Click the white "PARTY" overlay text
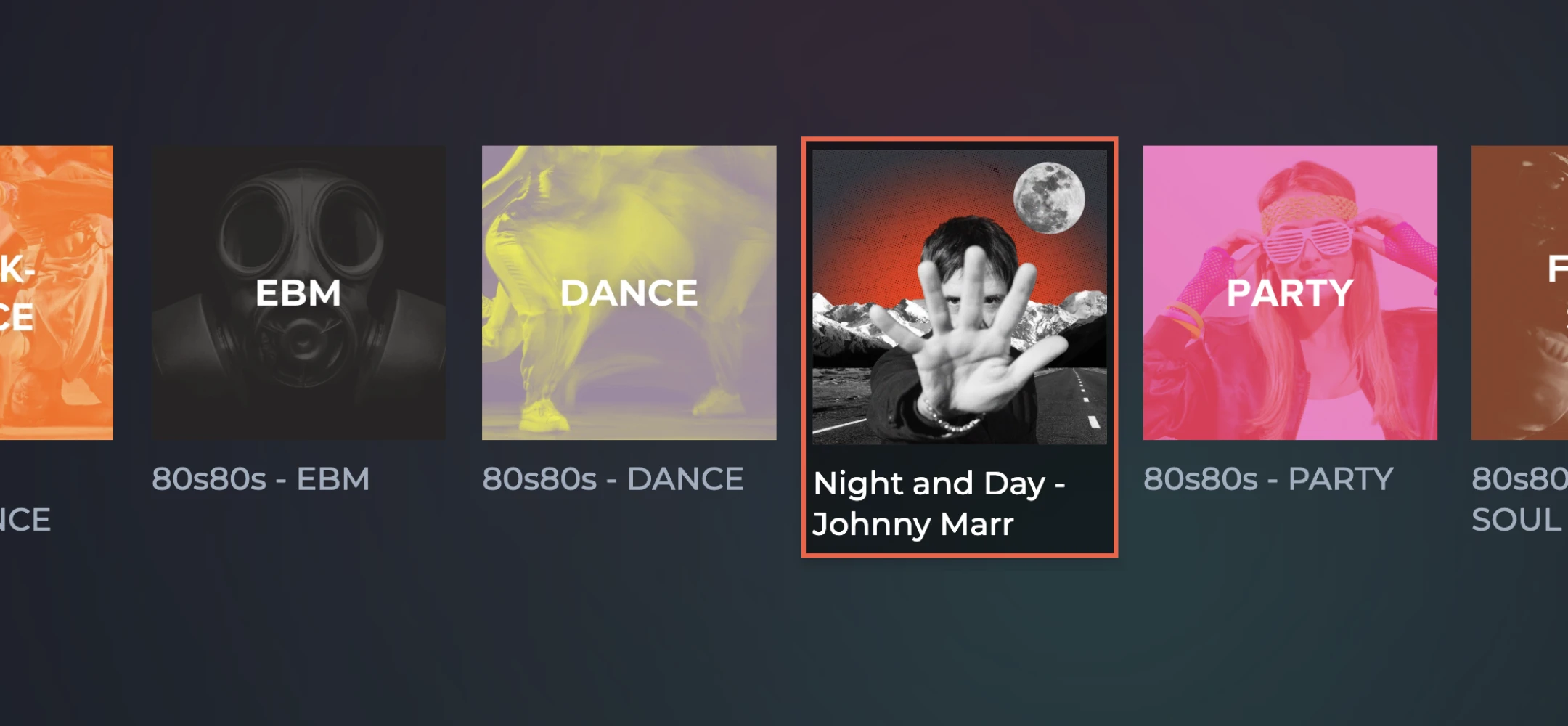The width and height of the screenshot is (1568, 726). tap(1290, 293)
